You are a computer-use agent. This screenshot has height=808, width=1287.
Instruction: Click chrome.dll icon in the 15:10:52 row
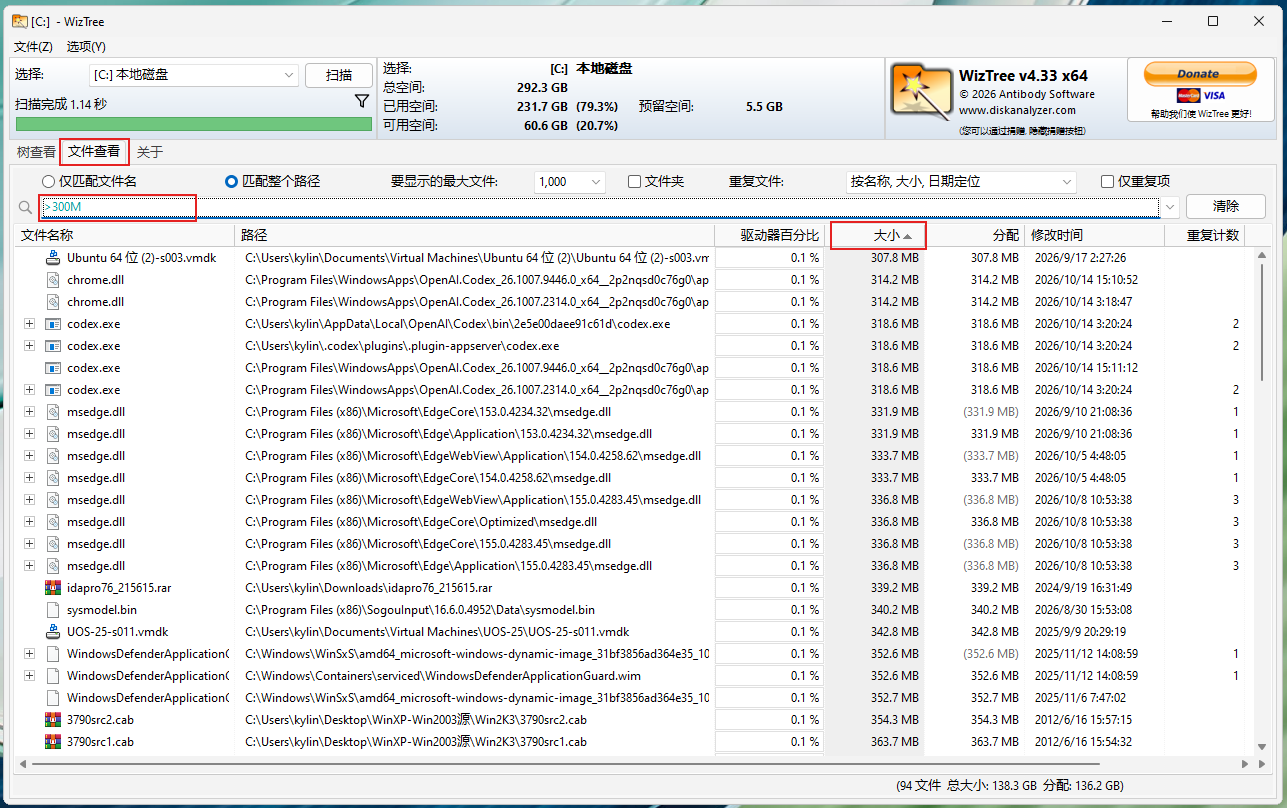53,279
